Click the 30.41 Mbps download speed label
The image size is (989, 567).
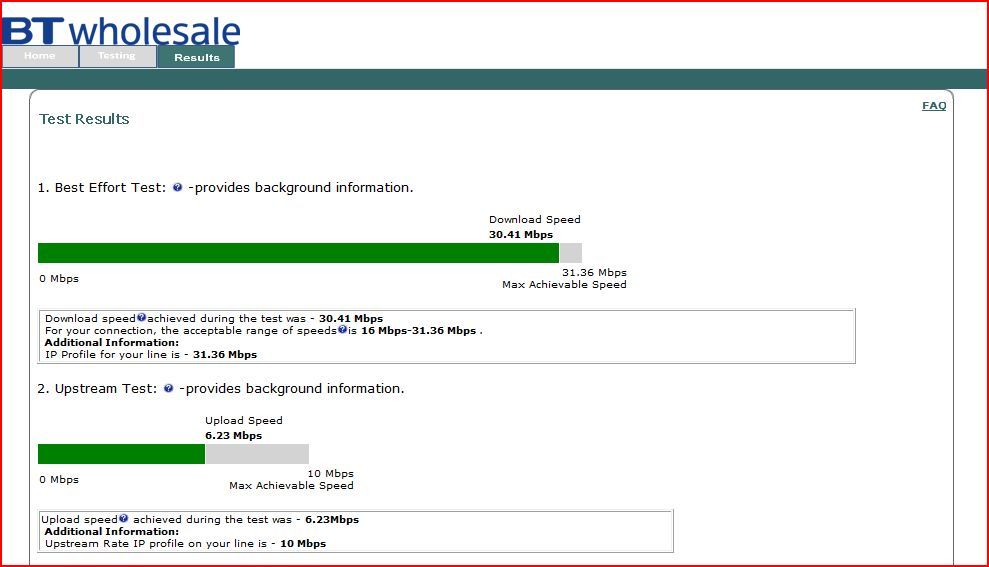tap(521, 235)
